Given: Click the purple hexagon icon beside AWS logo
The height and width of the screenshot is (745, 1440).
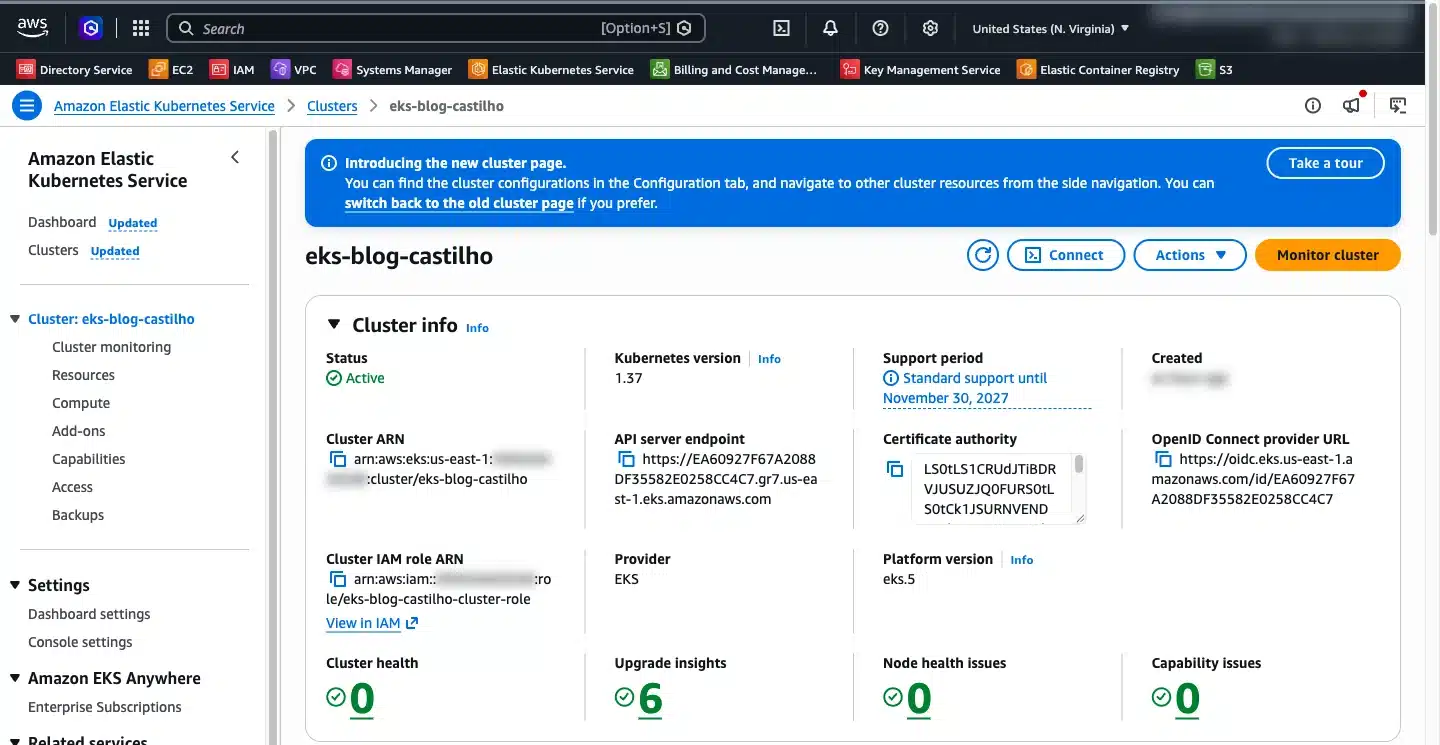Looking at the screenshot, I should pyautogui.click(x=91, y=28).
